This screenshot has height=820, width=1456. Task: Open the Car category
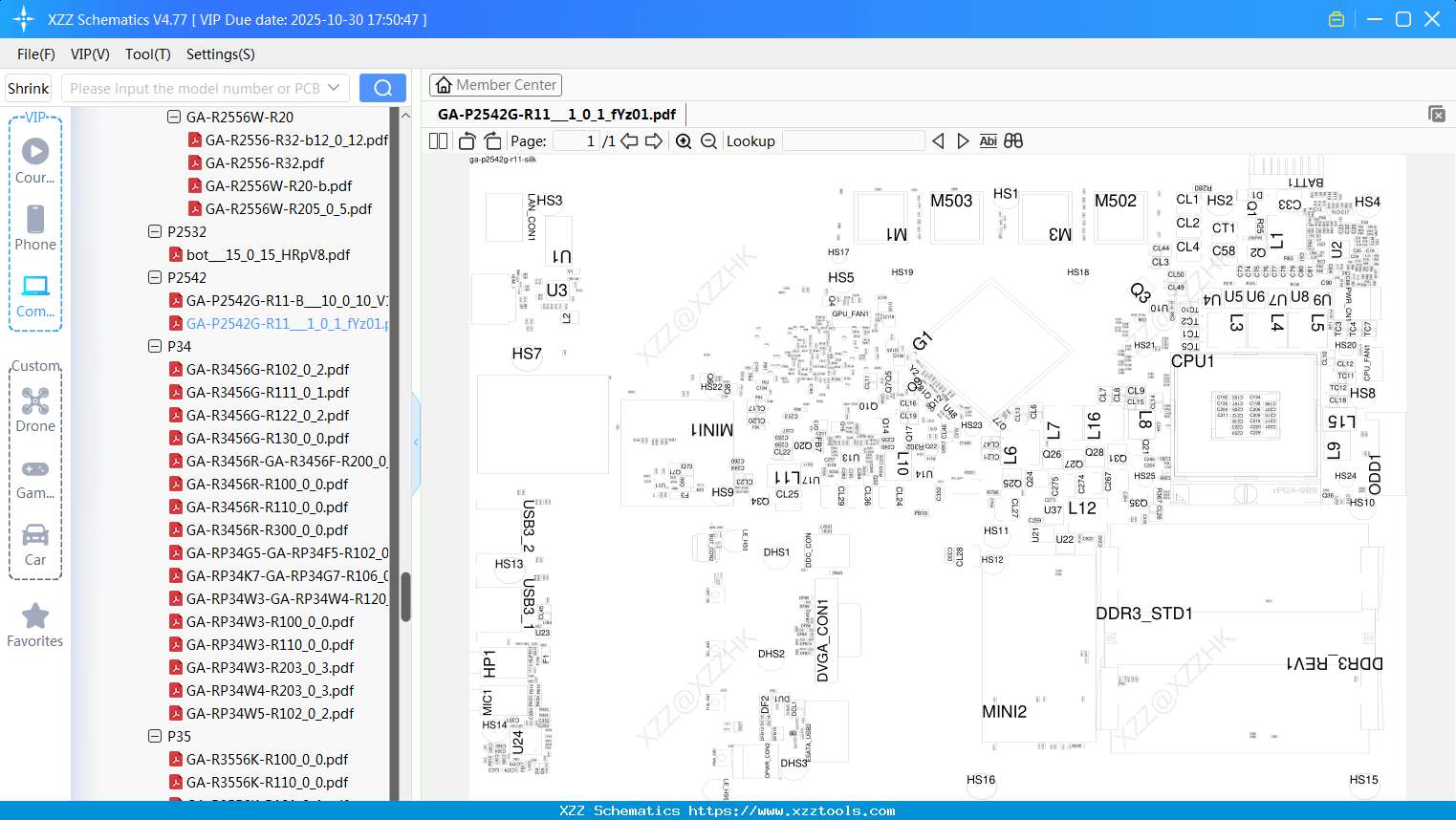point(35,544)
